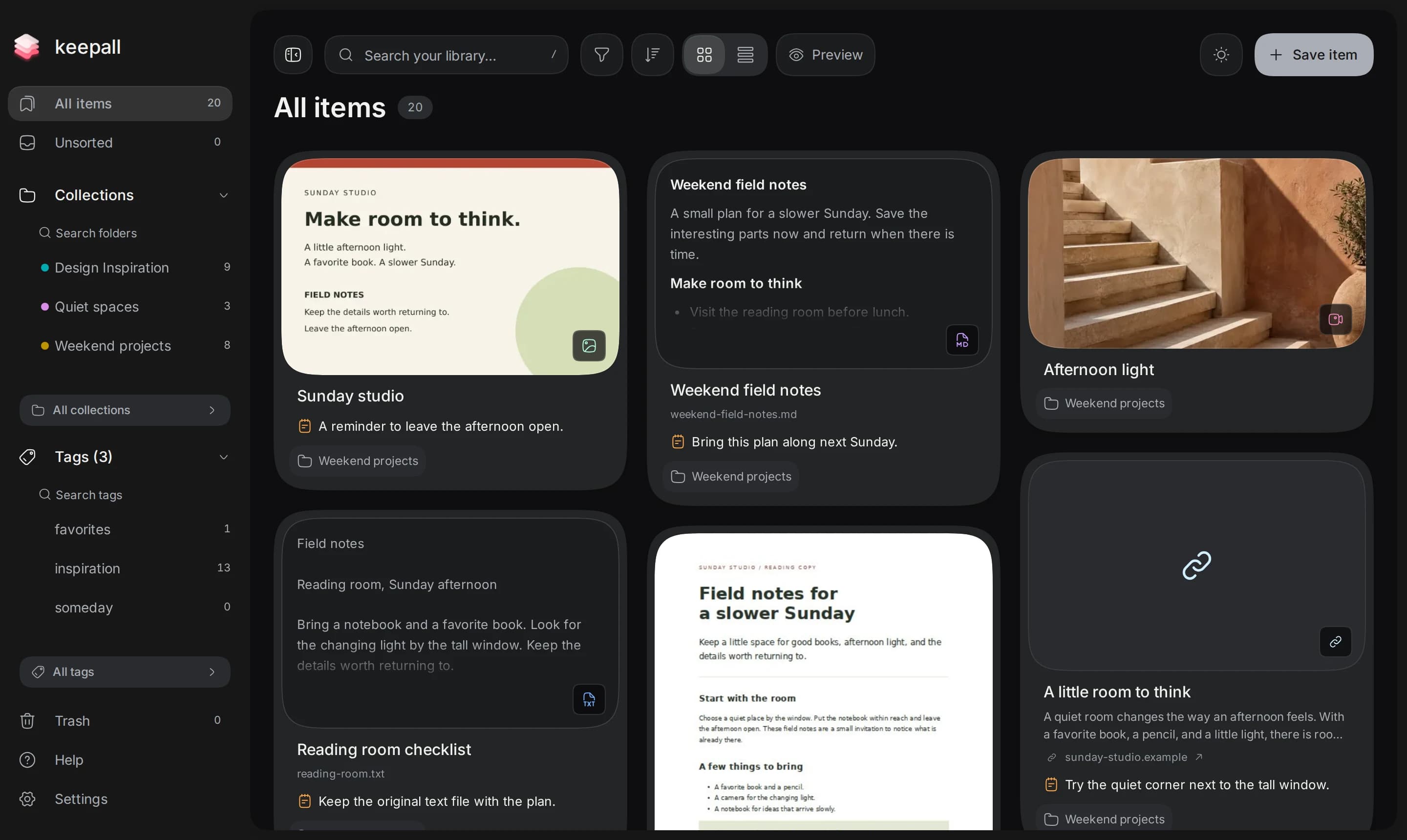Open the Field notes slower Sunday thumbnail
This screenshot has height=840, width=1407.
823,682
